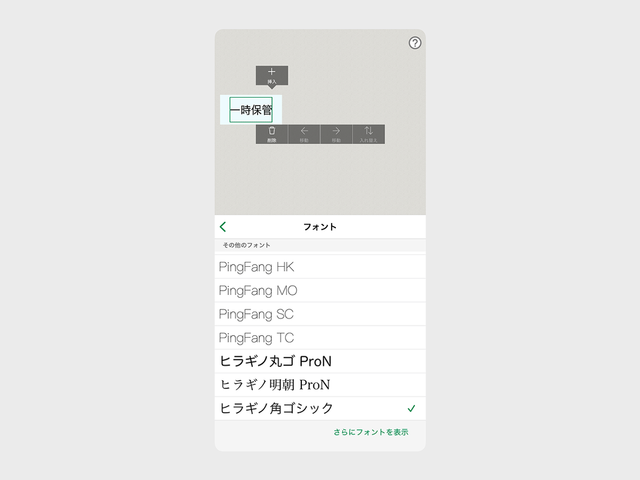Click the green checkmark beside ヒラギノ角ゴシック
This screenshot has height=480, width=640.
[x=411, y=408]
